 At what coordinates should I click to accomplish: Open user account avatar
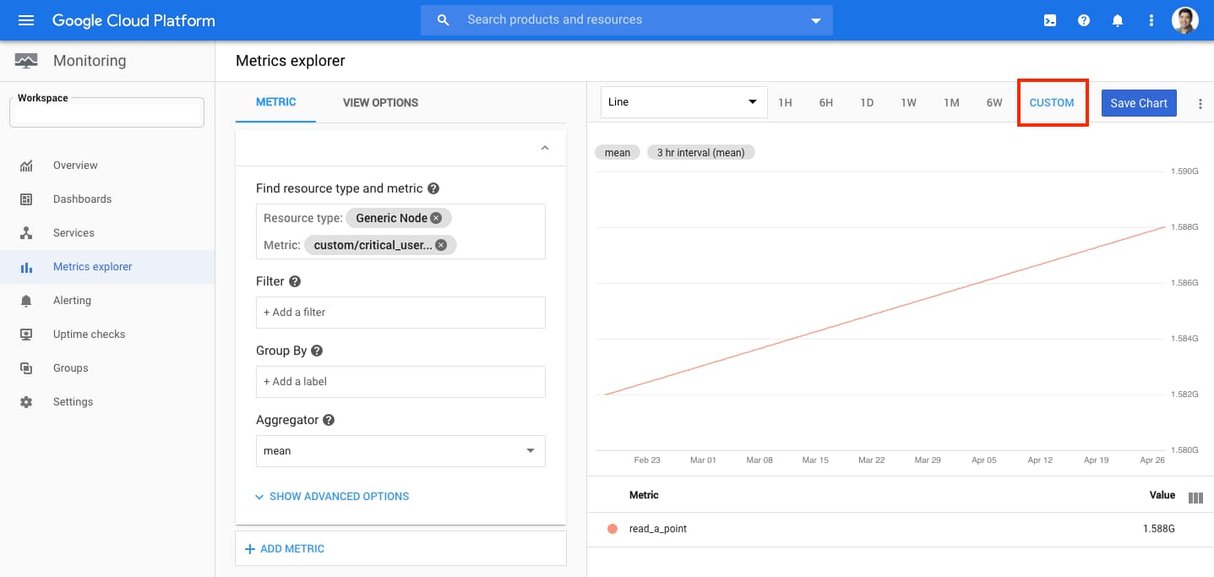click(1185, 20)
